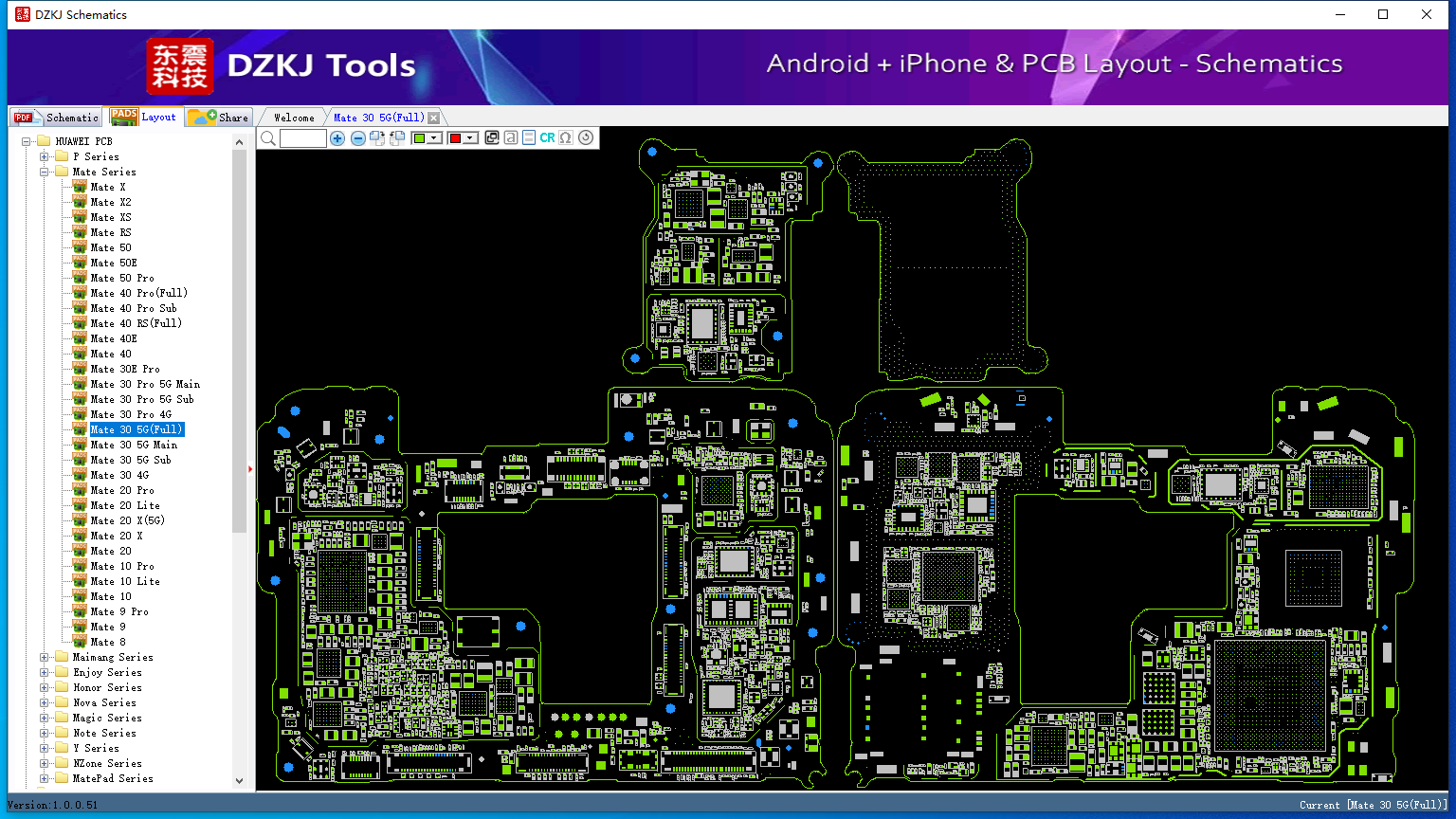Viewport: 1456px width, 819px height.
Task: Expand the Maimang Series folder
Action: (x=45, y=657)
